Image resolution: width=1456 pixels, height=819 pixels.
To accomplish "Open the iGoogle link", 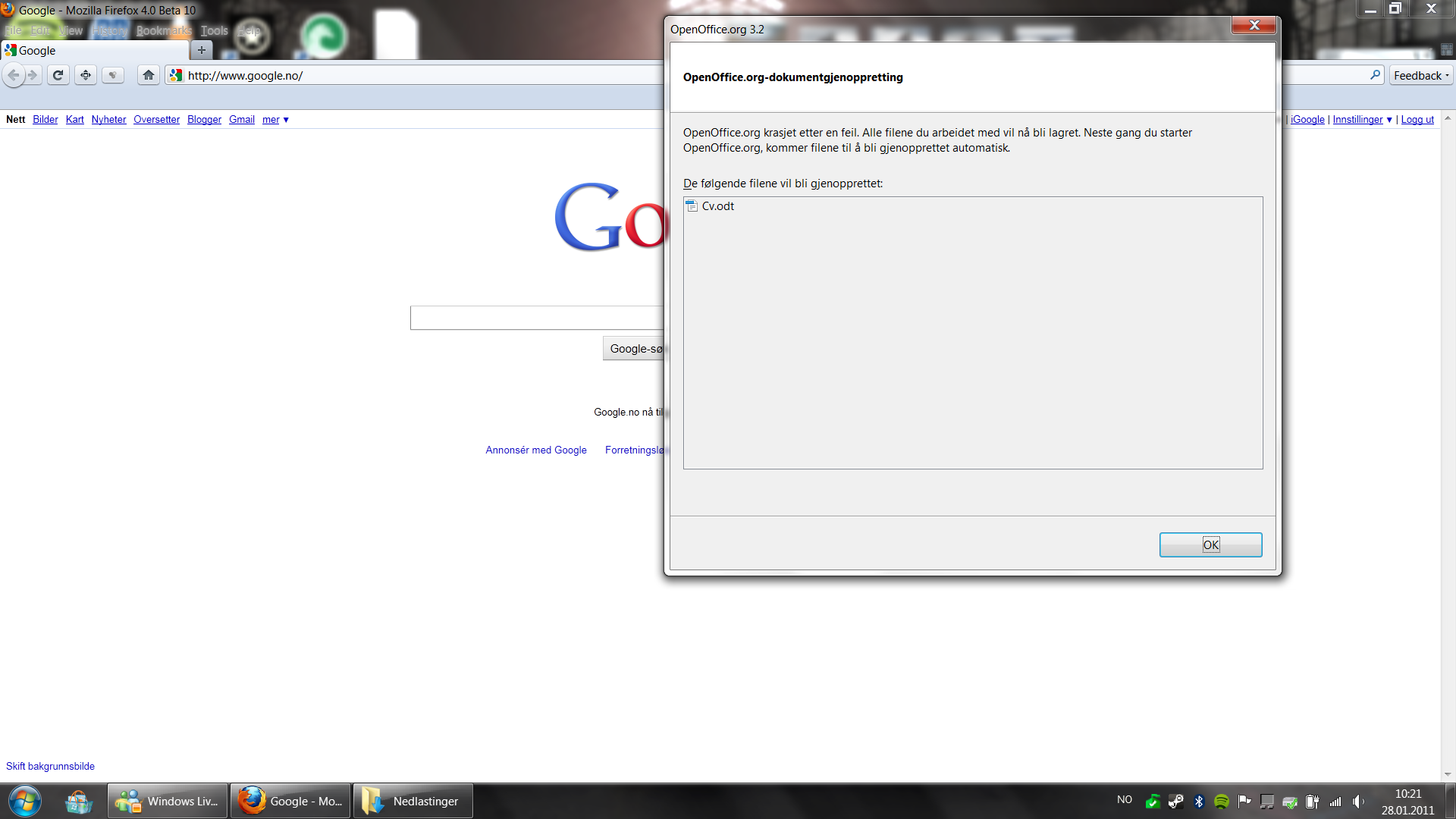I will coord(1308,120).
